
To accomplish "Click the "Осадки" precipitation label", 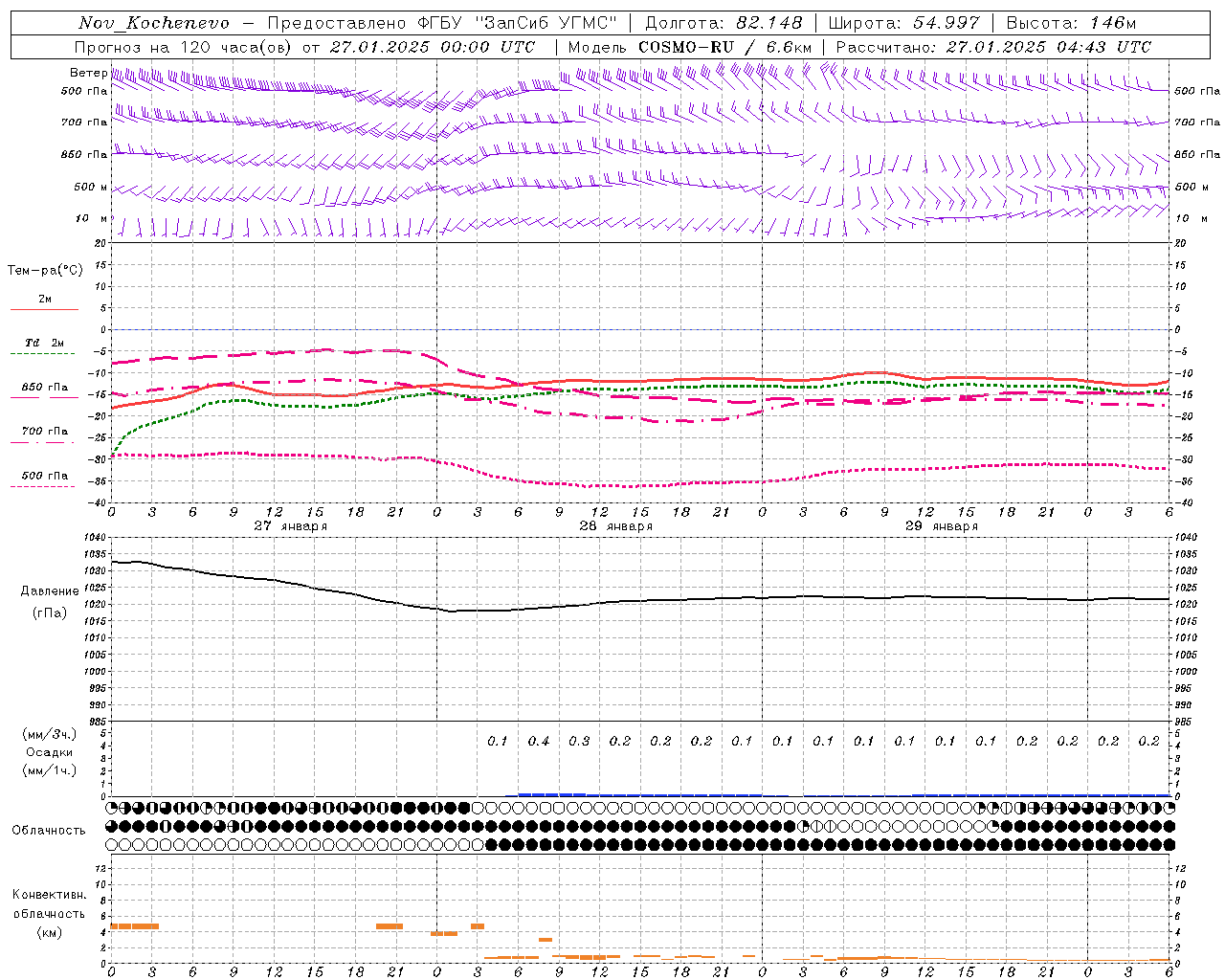I will [x=50, y=752].
